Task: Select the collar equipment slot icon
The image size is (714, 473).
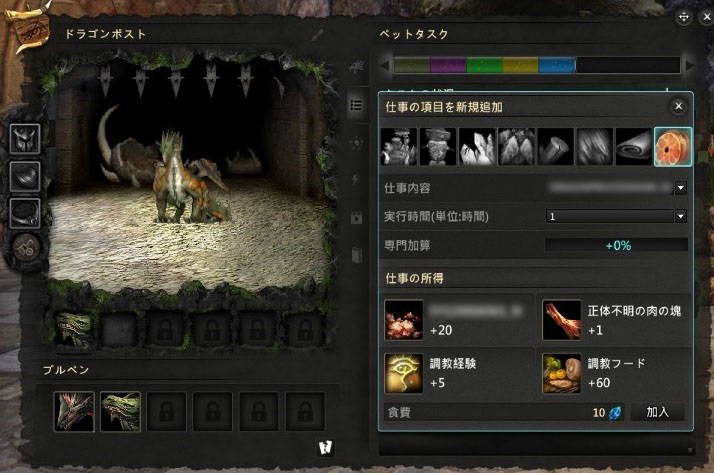Action: 25,213
